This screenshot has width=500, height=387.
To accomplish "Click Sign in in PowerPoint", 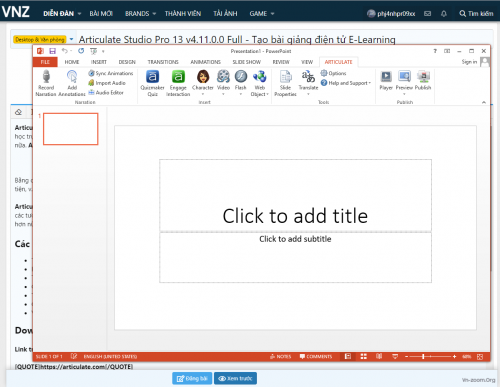I will [x=469, y=62].
